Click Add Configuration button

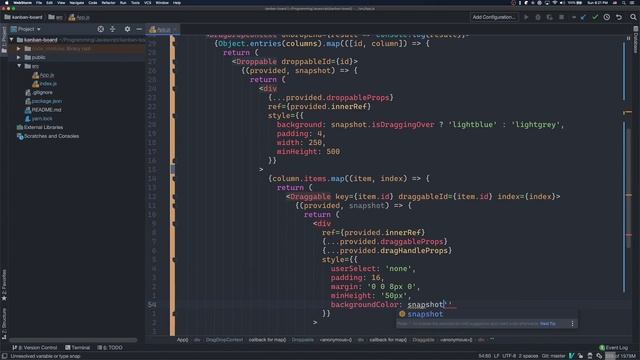click(x=494, y=17)
